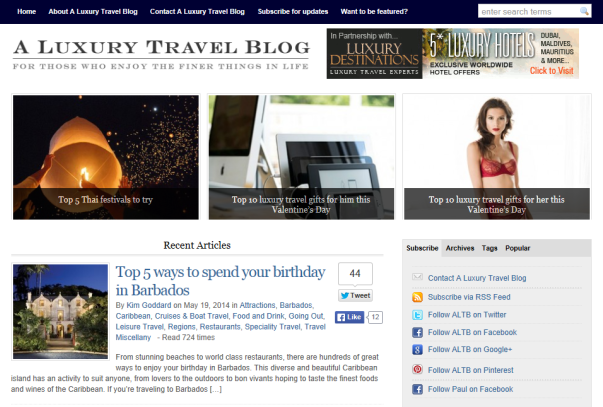Tweet the Barbados birthday article
Viewport: 603px width, 407px height.
(355, 295)
